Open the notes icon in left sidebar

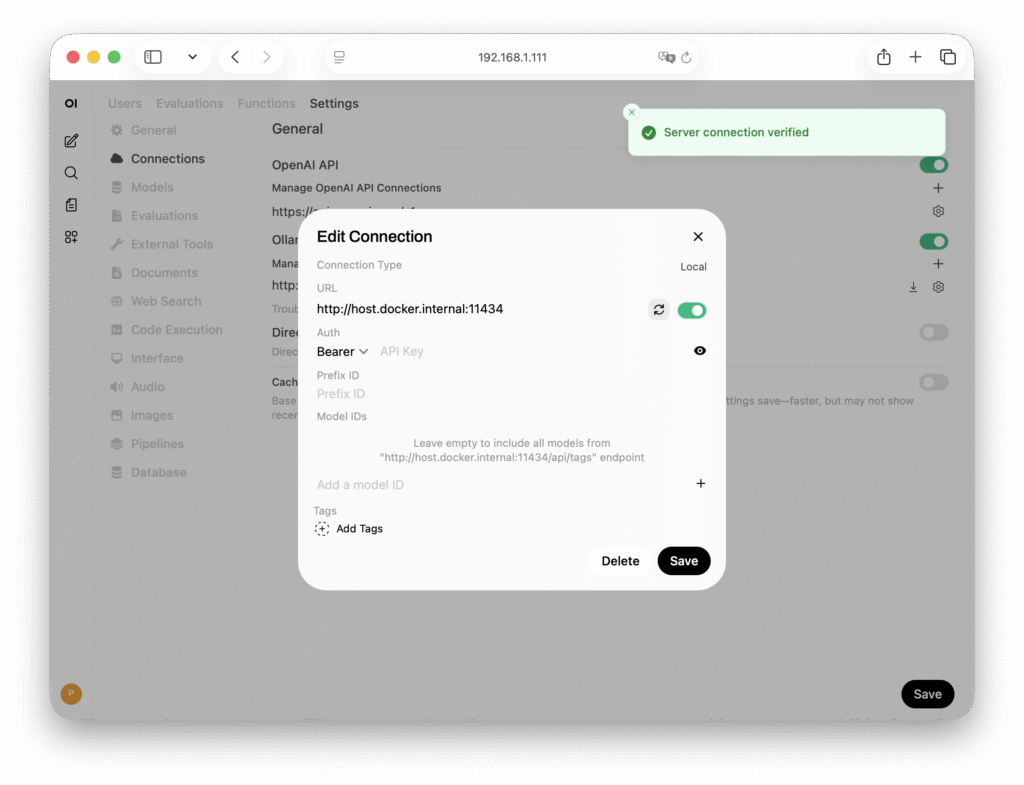pos(71,205)
